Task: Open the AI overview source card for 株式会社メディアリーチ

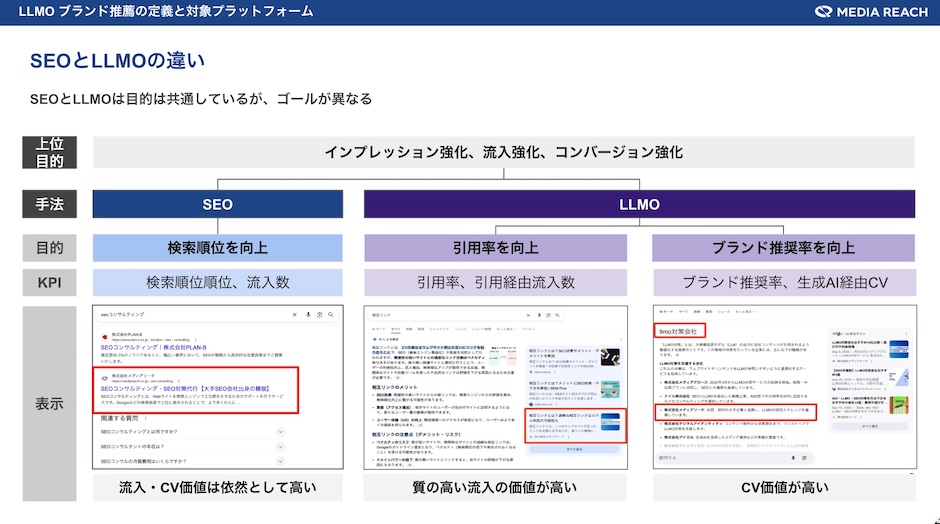Action: (576, 426)
